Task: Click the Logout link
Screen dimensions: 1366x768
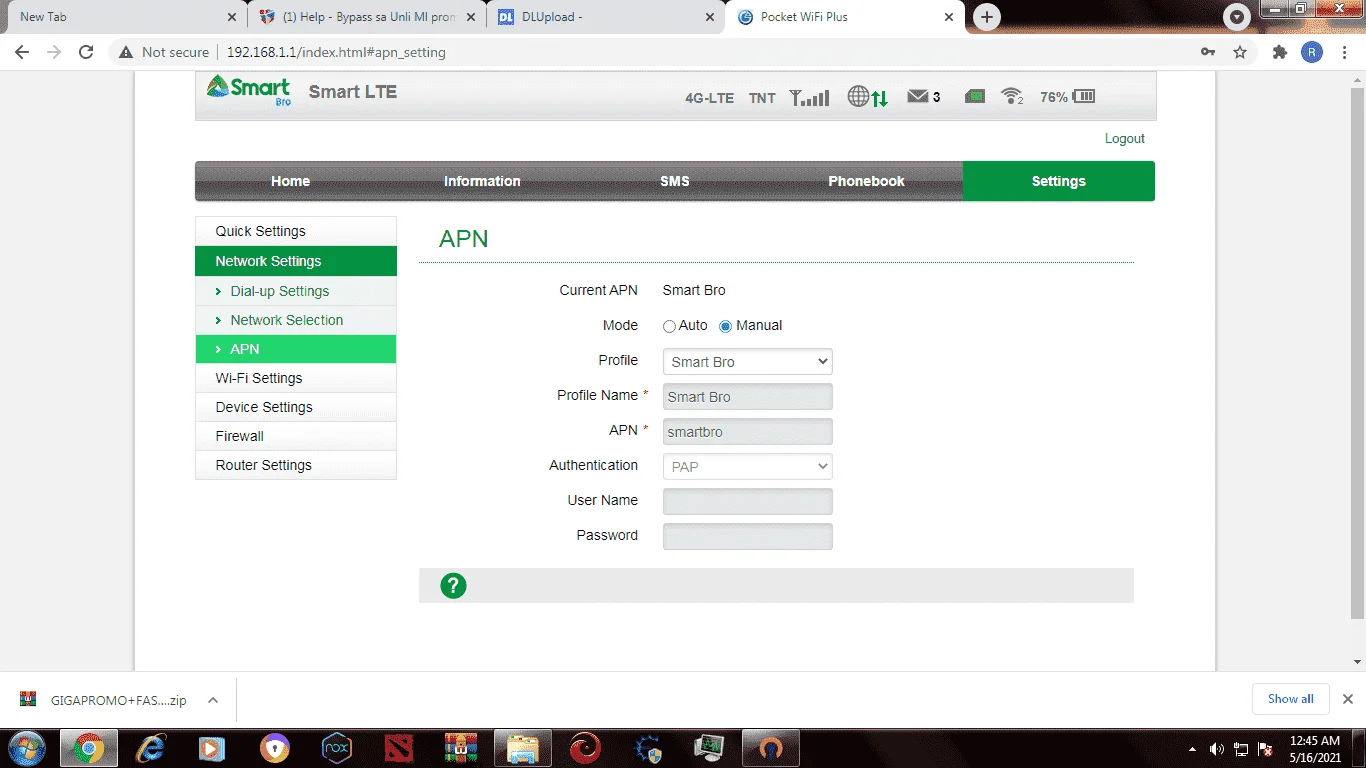Action: [1125, 139]
